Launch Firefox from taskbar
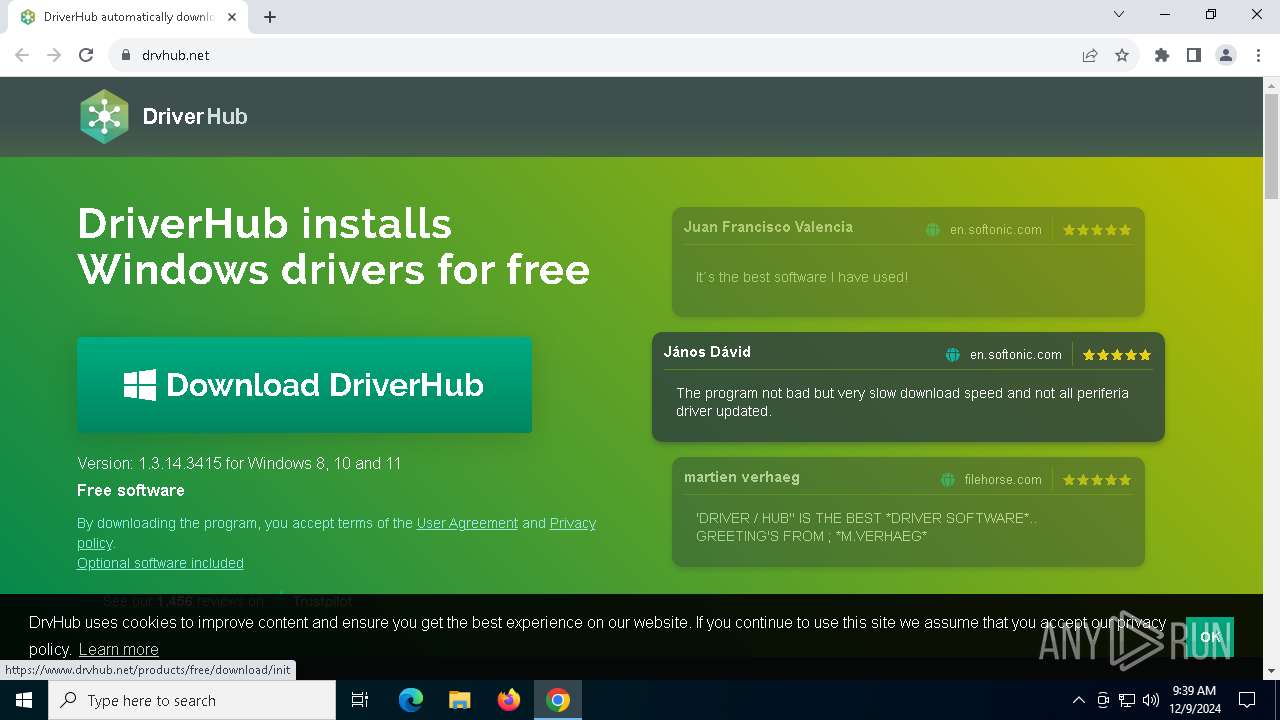The image size is (1280, 720). tap(509, 700)
